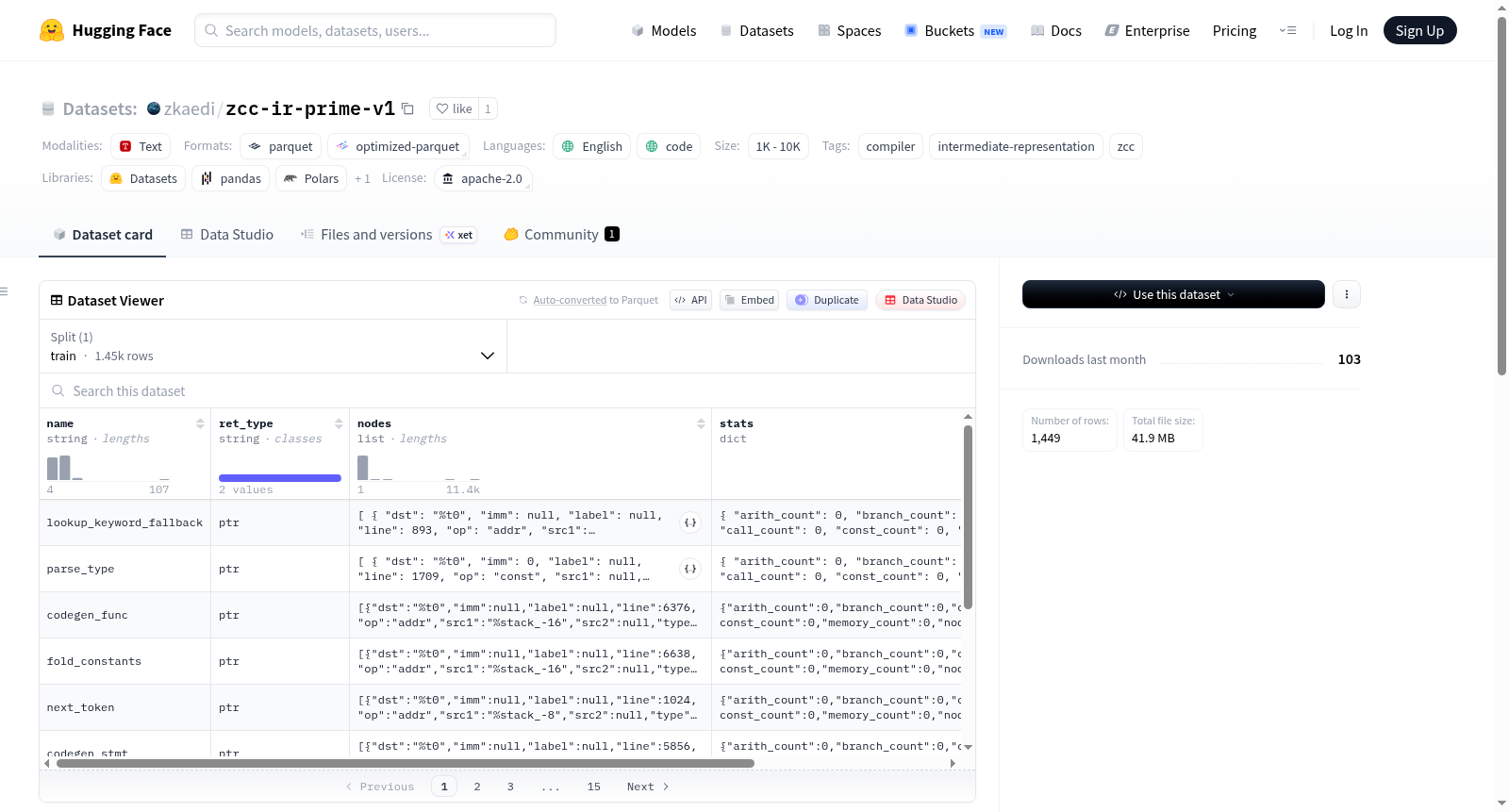This screenshot has width=1509, height=812.
Task: Jump to page 15 of the dataset
Action: point(593,787)
